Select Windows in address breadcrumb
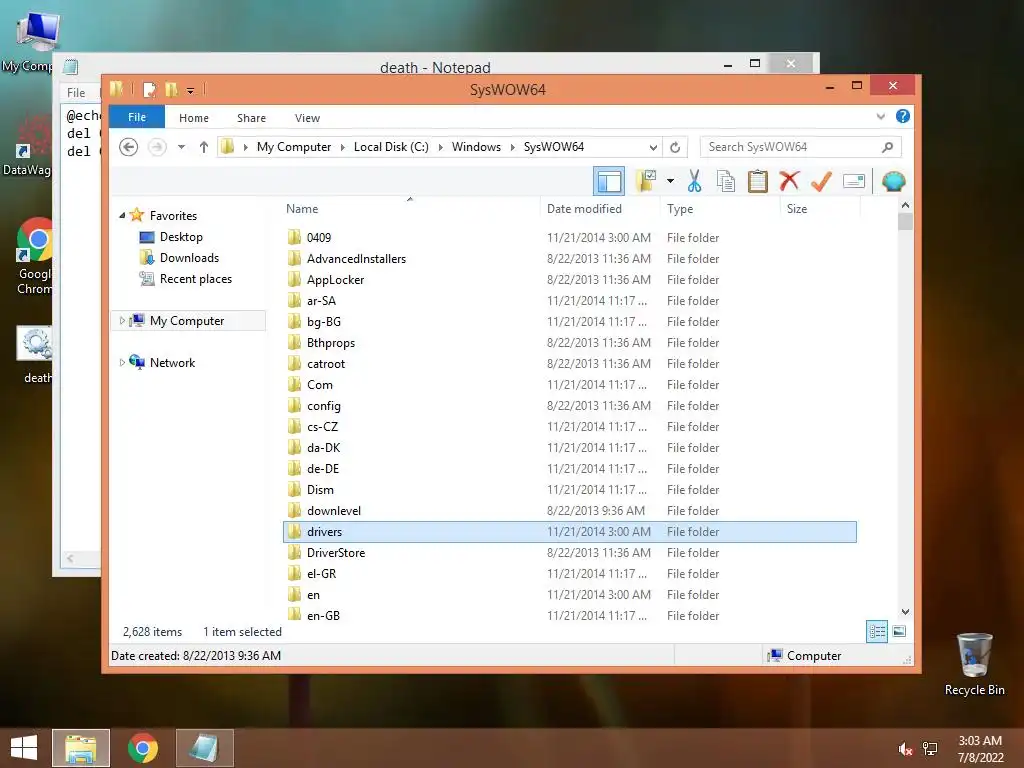The height and width of the screenshot is (768, 1024). pos(476,147)
